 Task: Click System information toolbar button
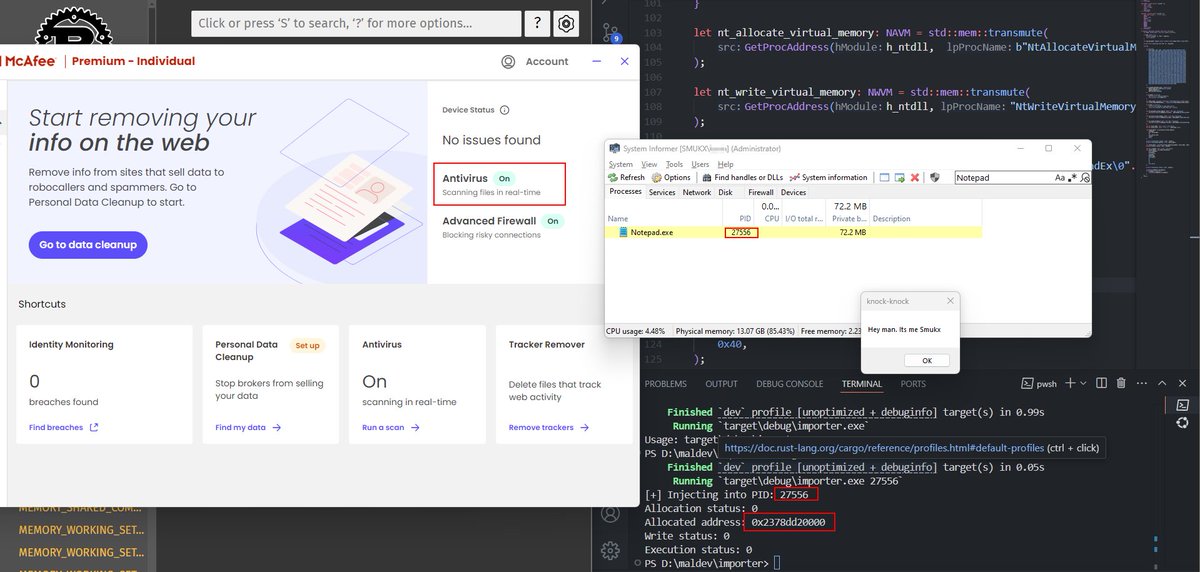coord(828,177)
